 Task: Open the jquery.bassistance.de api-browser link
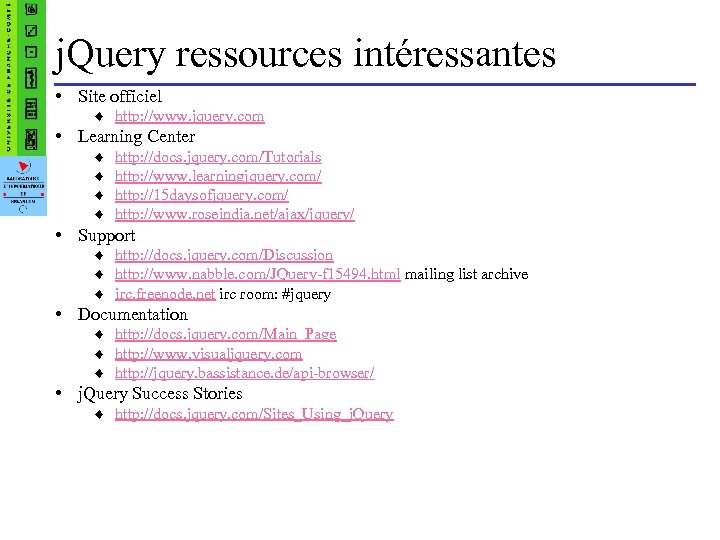245,373
